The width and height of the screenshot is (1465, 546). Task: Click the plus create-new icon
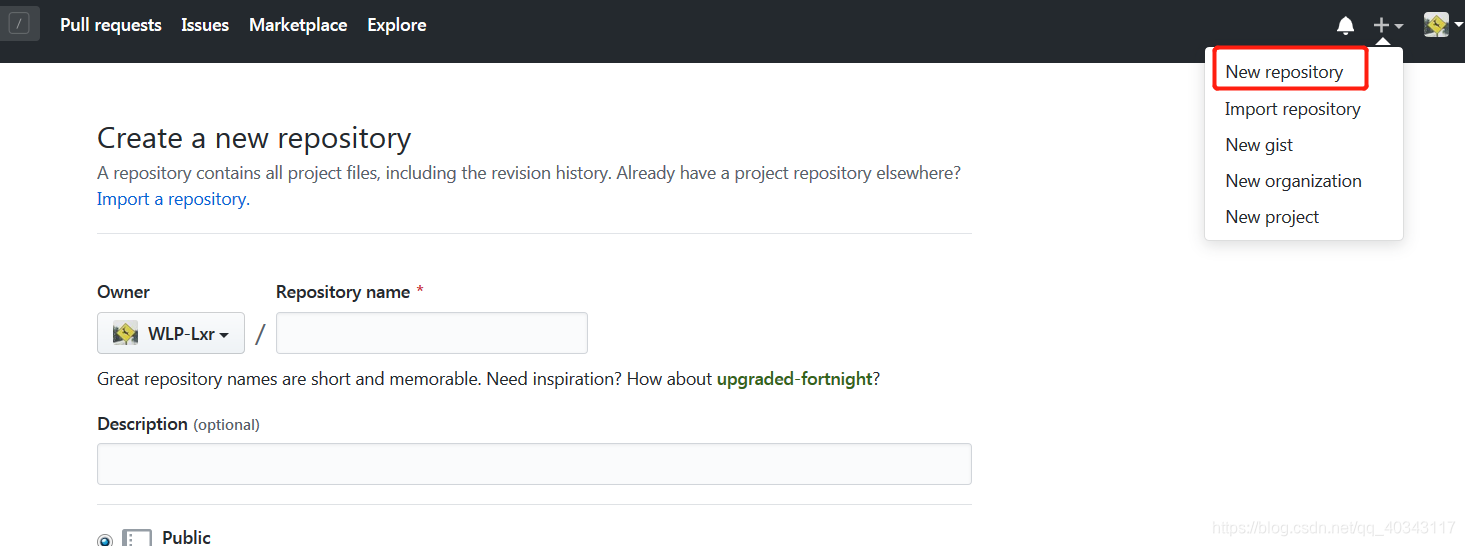(1382, 25)
